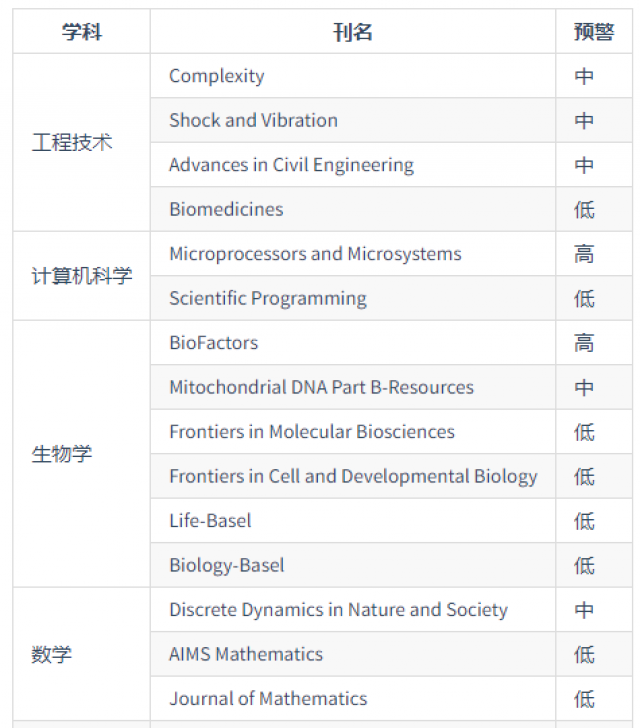Select Frontiers in Cell and Developmental Biology
Viewport: 640px width, 728px height.
353,476
